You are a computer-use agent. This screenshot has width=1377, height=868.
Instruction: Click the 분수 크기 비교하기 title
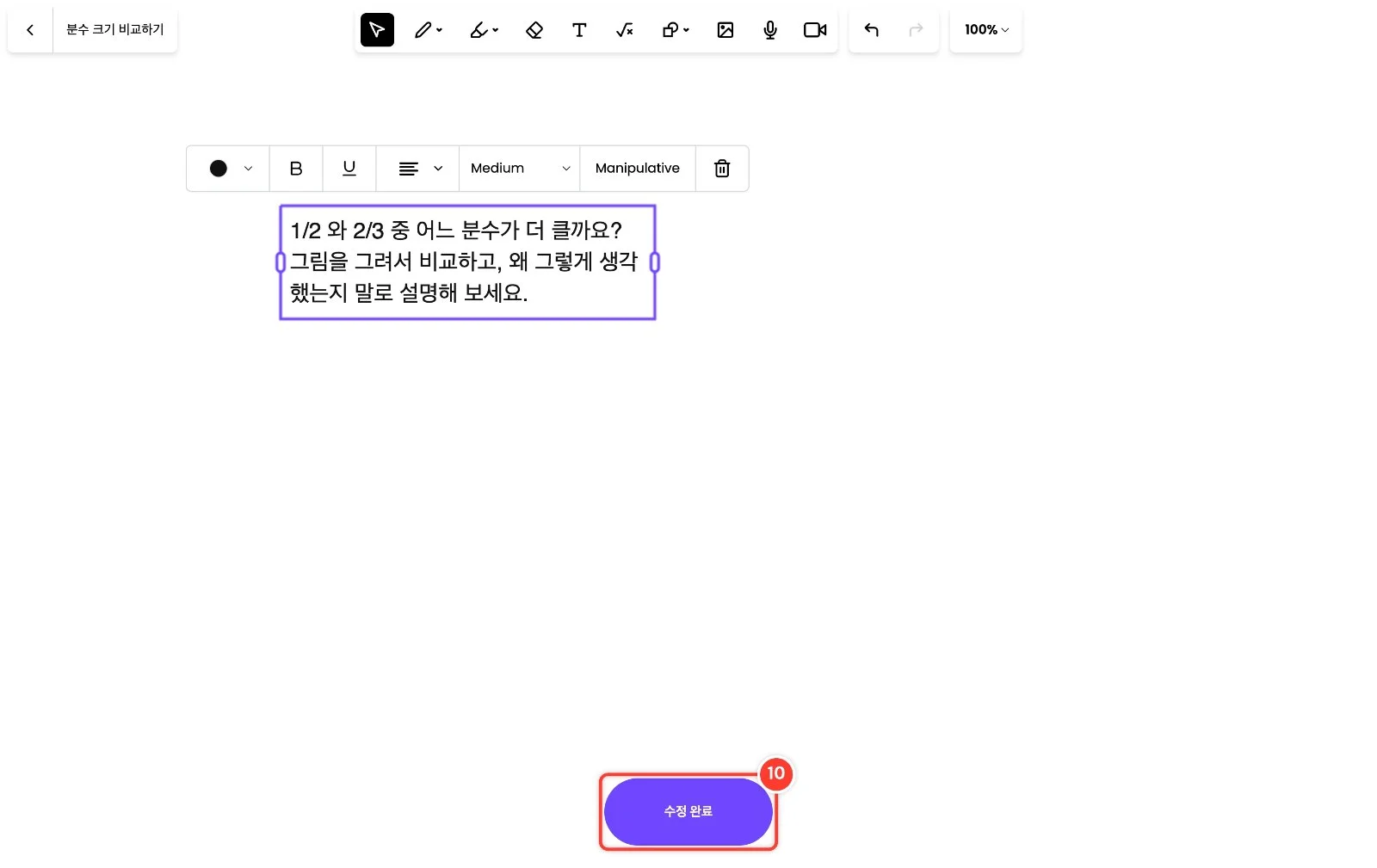point(115,30)
